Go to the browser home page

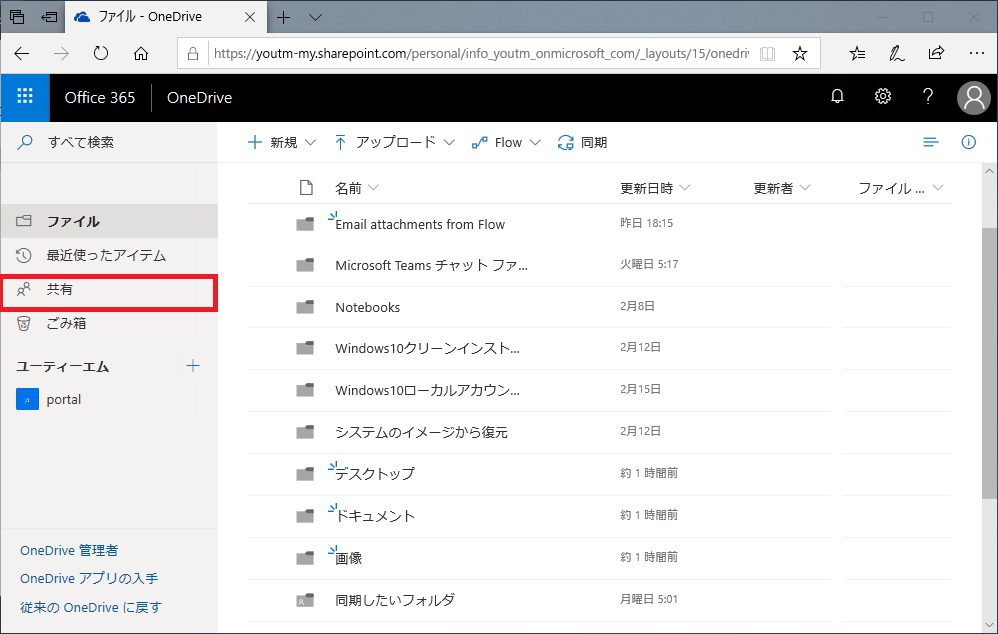141,53
